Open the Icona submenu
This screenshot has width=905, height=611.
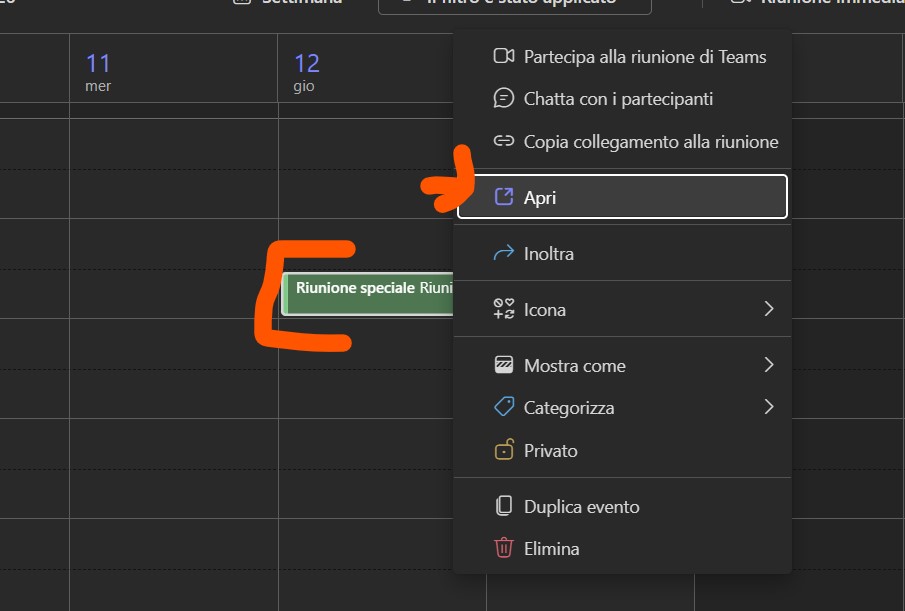click(770, 309)
